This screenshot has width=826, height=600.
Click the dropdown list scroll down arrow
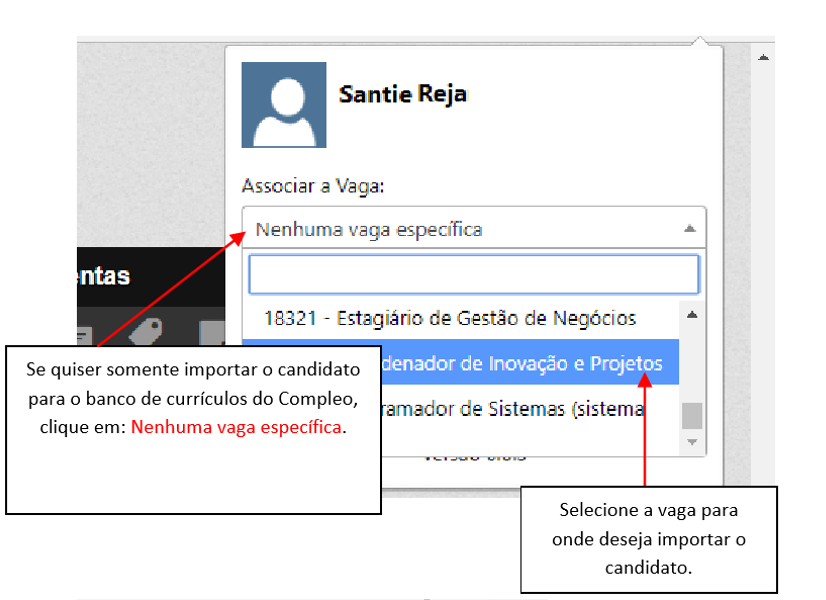pos(692,441)
